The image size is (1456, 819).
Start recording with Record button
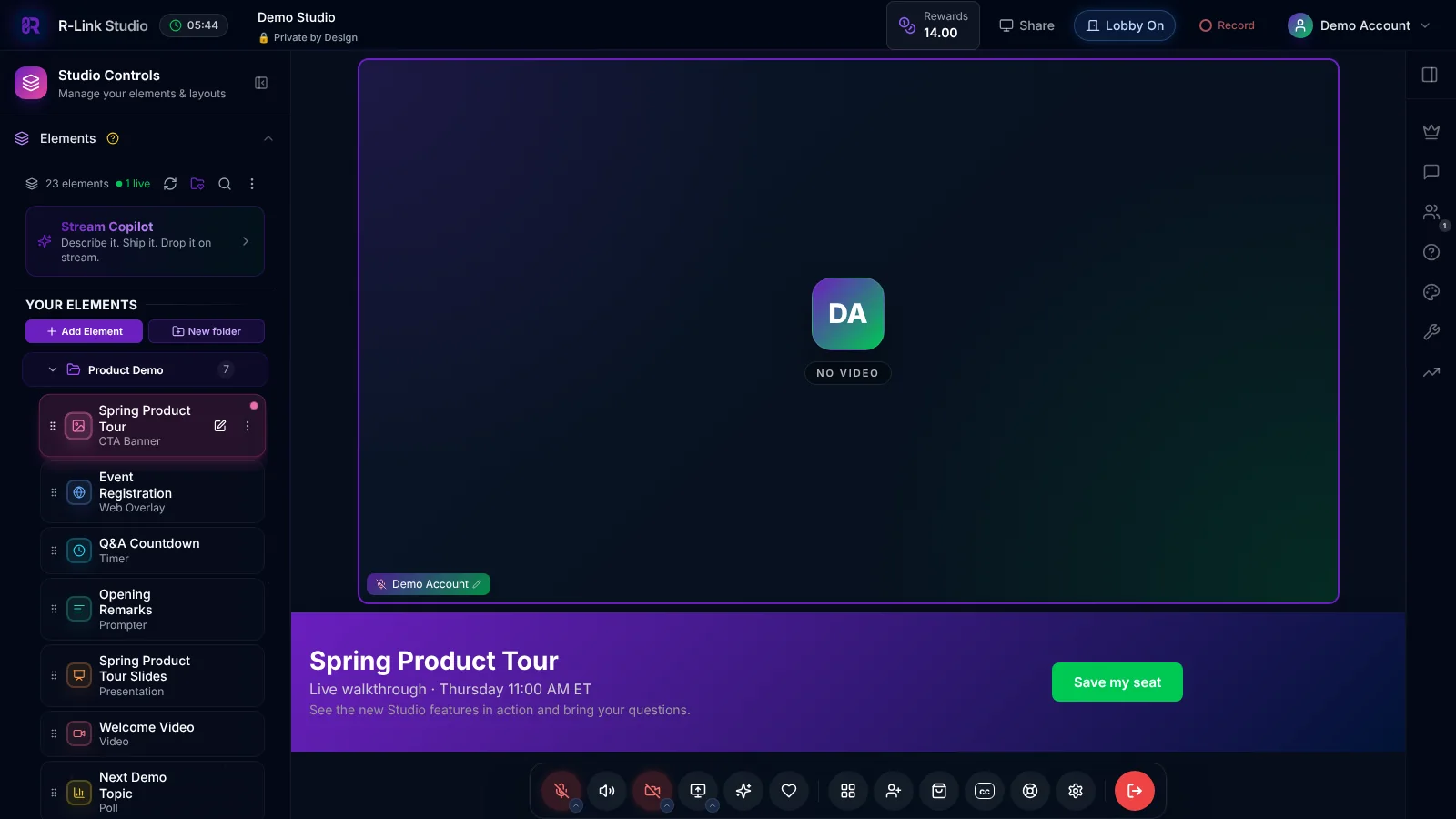1227,25
